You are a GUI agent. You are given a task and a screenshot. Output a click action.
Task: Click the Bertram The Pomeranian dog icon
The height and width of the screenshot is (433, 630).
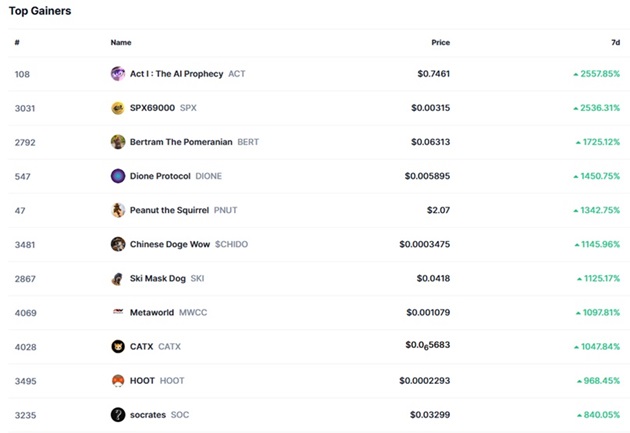[x=118, y=142]
